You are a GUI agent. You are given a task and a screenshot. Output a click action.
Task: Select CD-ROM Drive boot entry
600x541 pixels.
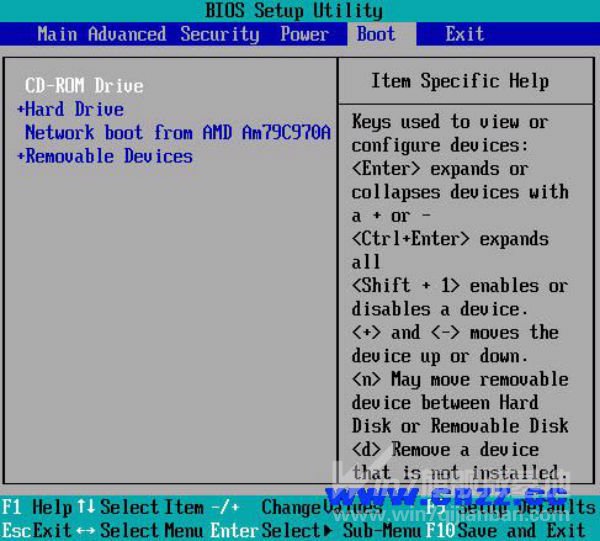pos(84,86)
